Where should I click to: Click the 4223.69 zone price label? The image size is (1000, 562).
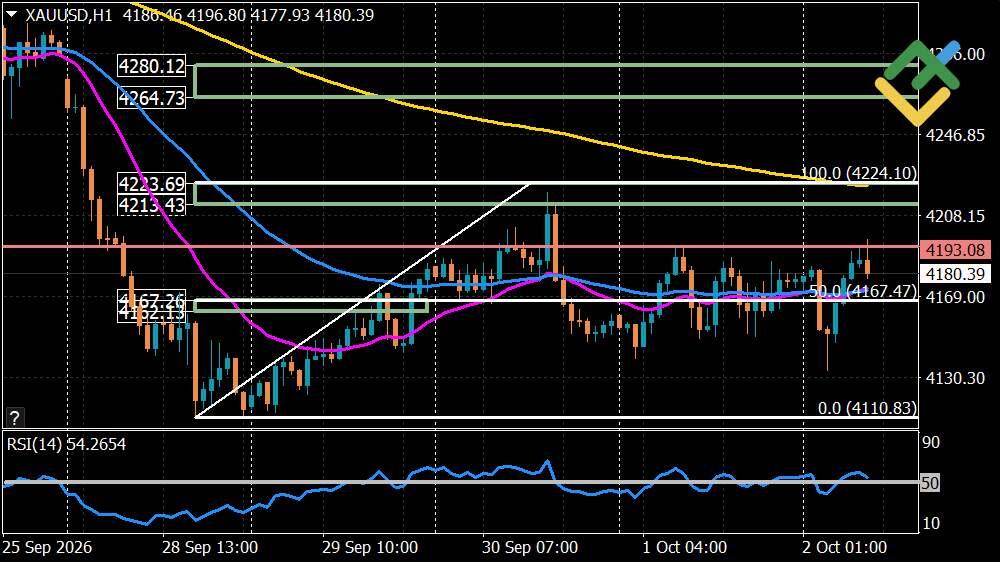coord(152,184)
